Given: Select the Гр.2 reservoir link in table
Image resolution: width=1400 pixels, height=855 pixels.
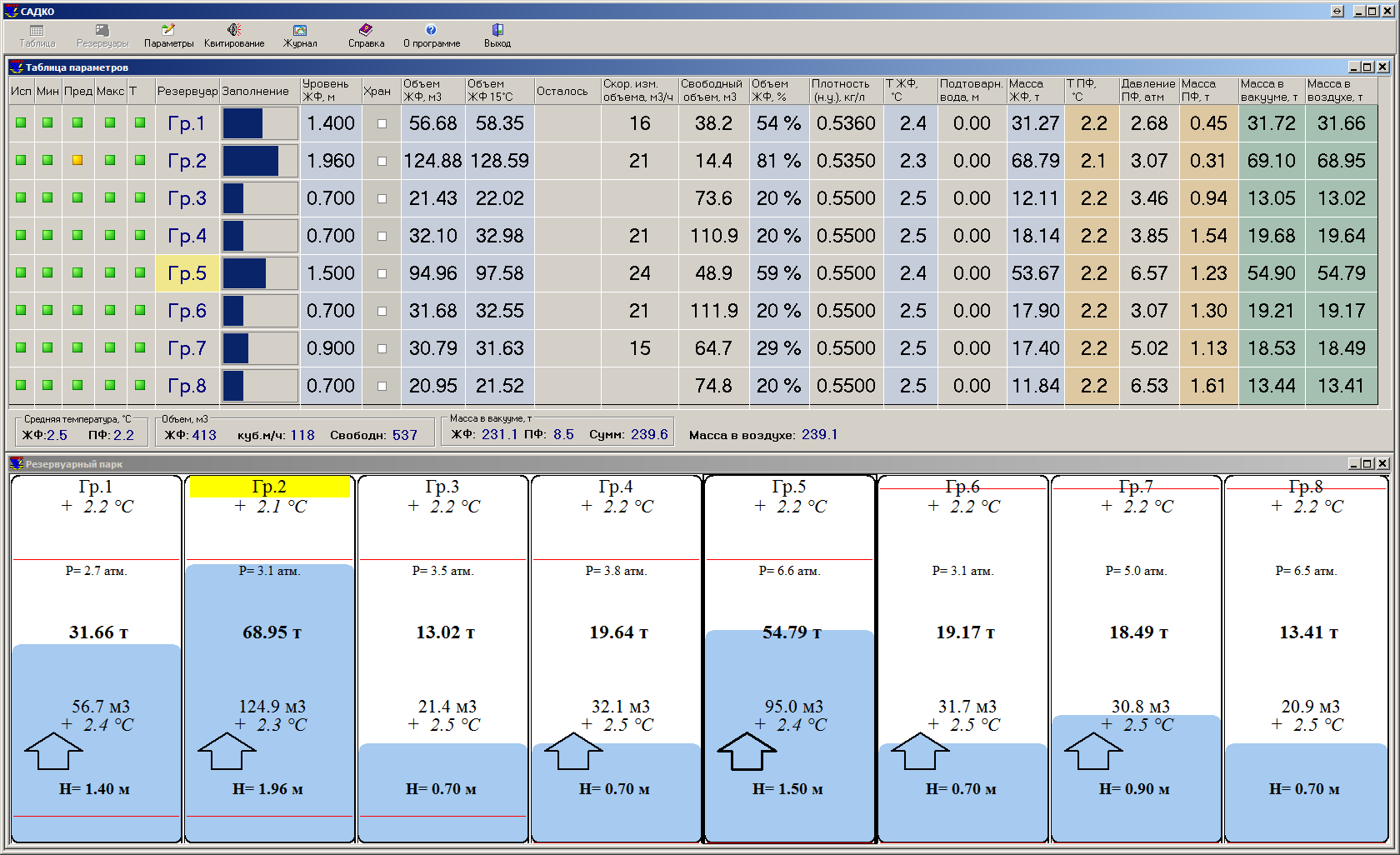Looking at the screenshot, I should pos(187,161).
